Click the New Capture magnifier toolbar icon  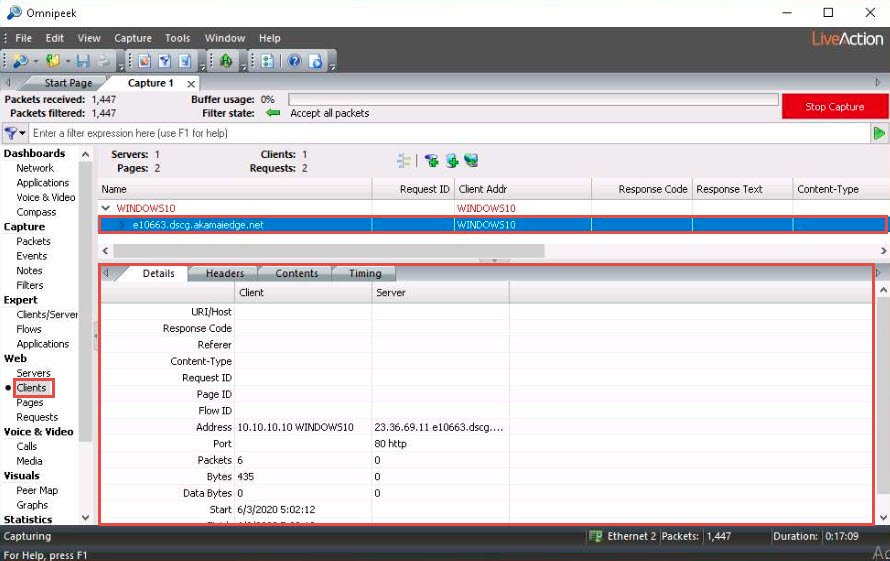coord(20,60)
